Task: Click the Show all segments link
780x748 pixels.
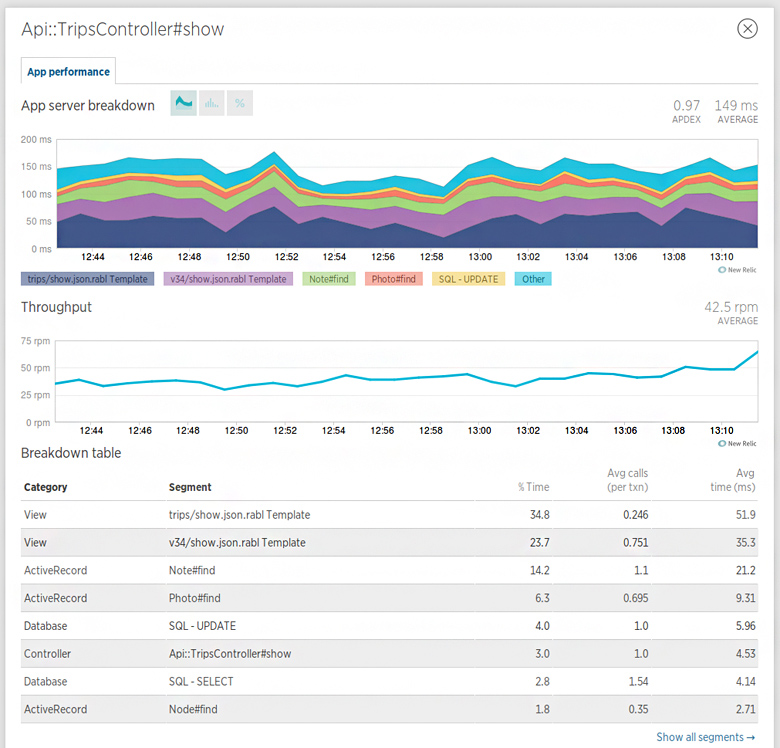Action: point(705,737)
